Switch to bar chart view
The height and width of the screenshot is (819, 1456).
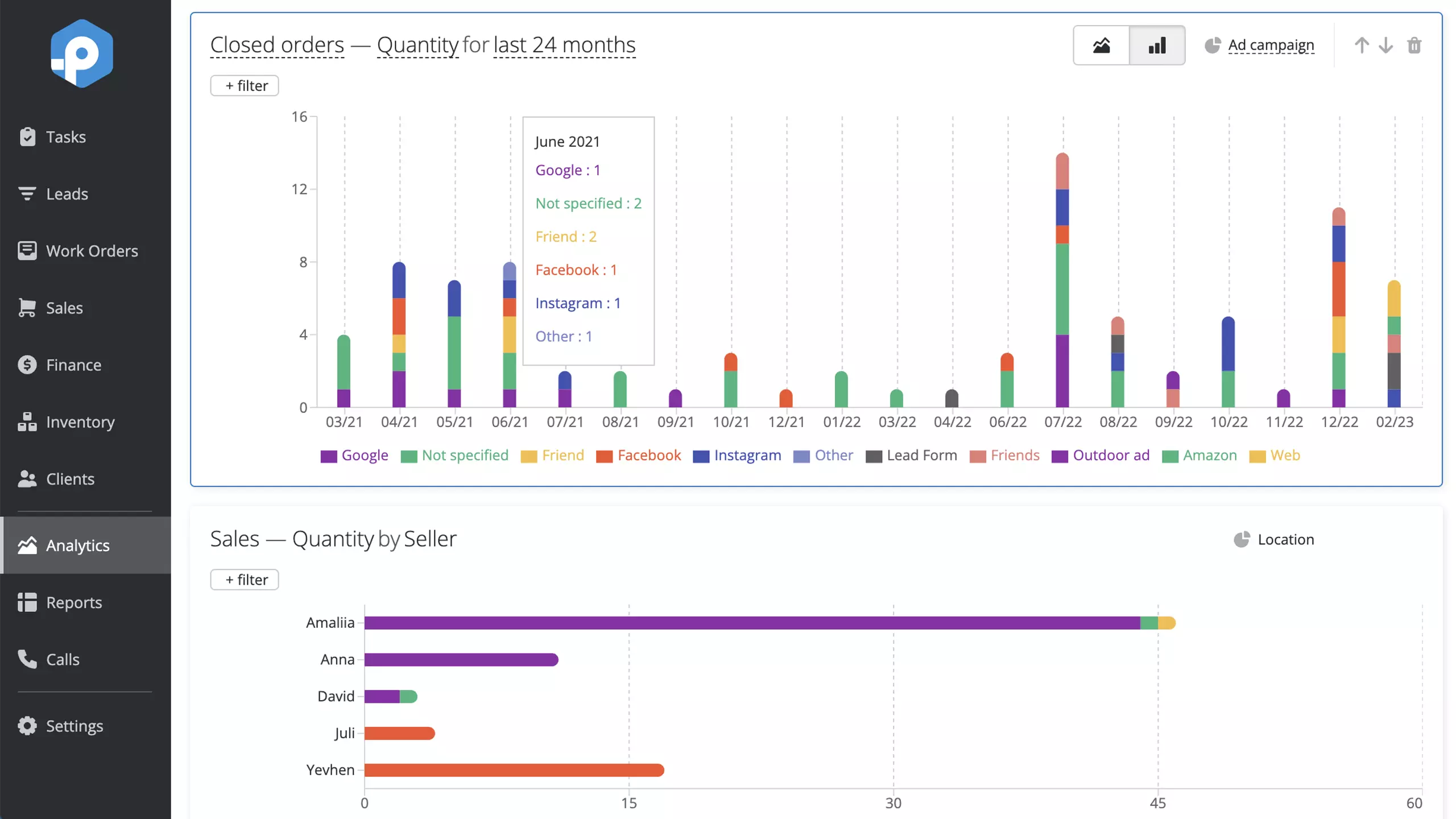tap(1157, 45)
